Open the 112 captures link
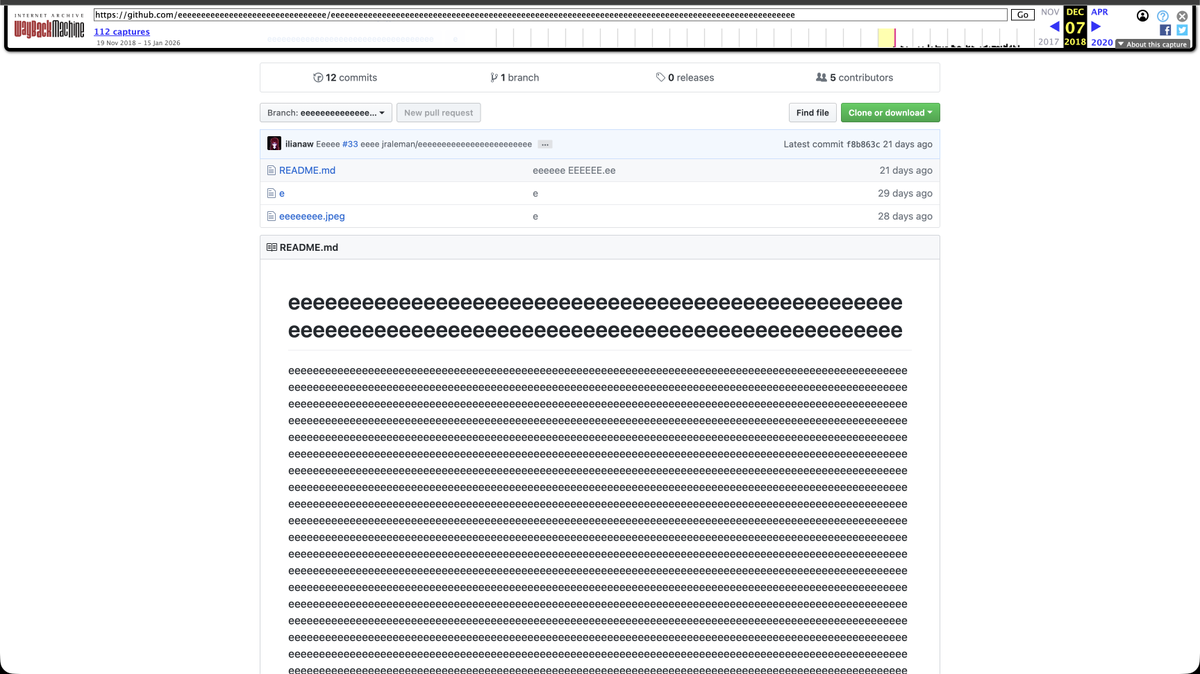The image size is (1200, 674). coord(122,32)
